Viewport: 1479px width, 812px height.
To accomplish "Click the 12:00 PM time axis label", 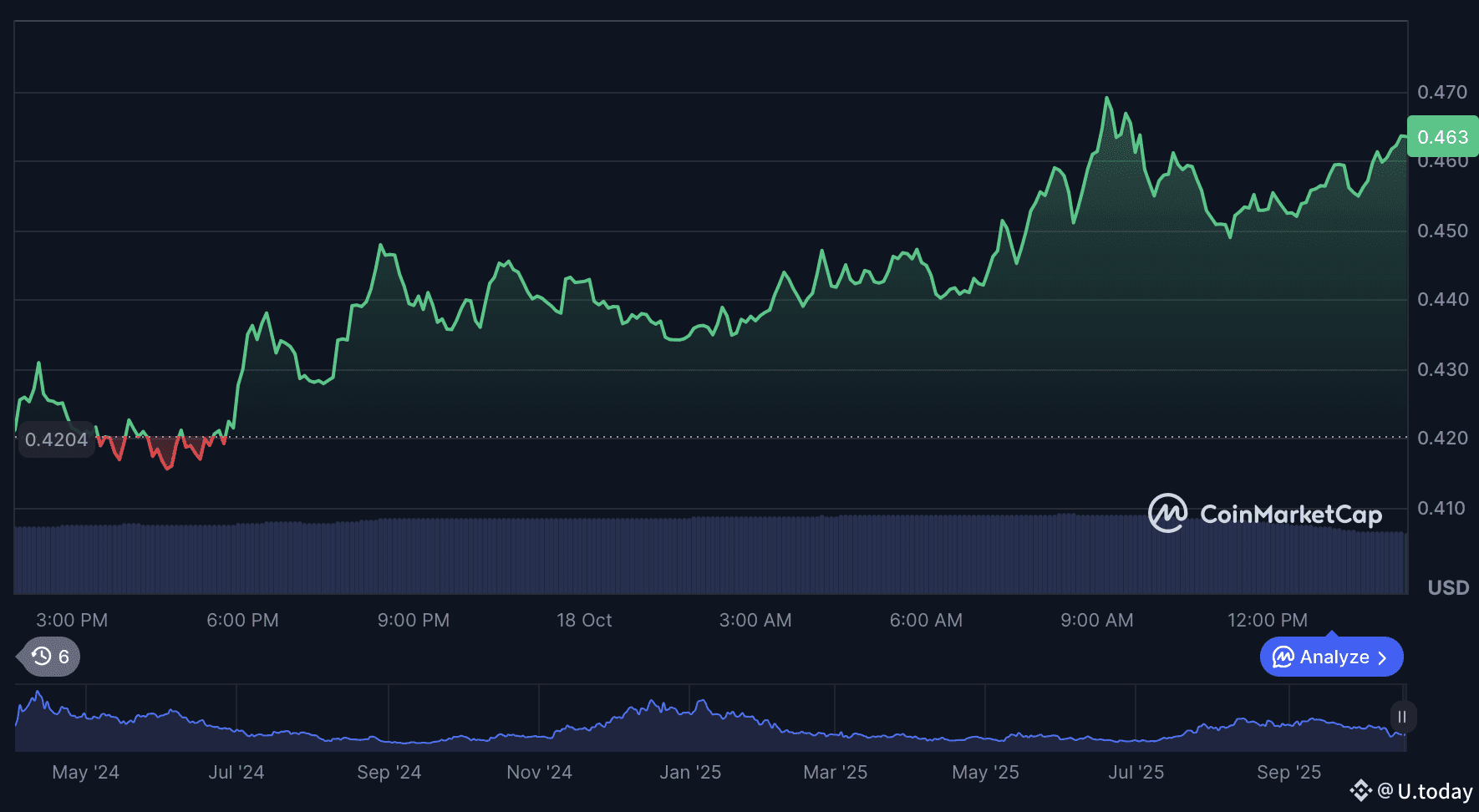I will coord(1267,621).
